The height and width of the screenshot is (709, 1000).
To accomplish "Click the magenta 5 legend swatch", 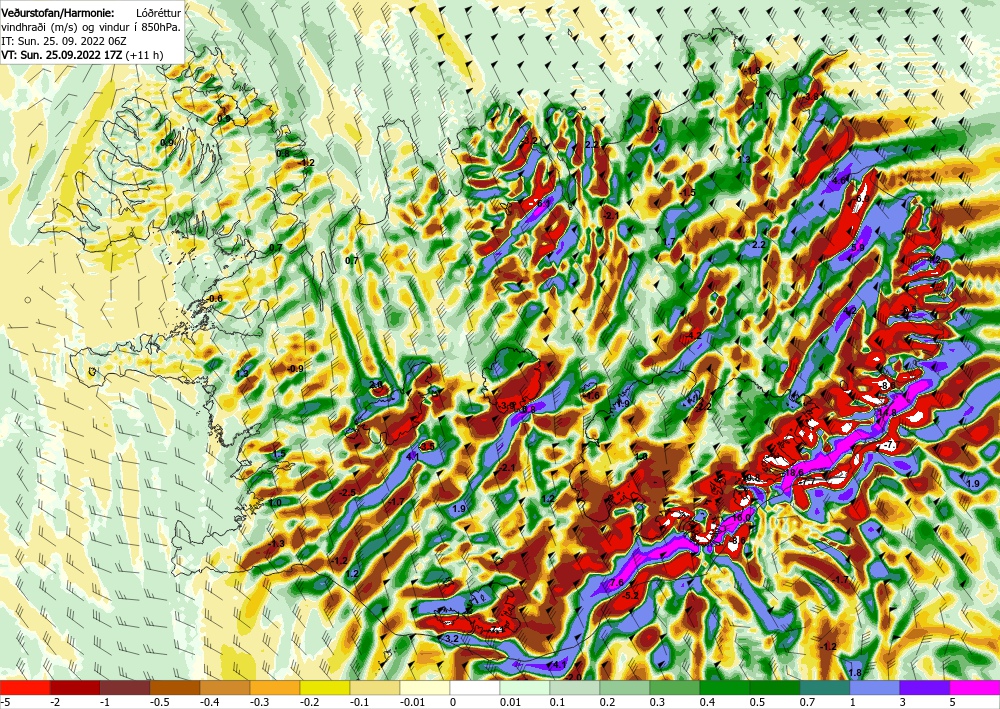I will [x=975, y=688].
